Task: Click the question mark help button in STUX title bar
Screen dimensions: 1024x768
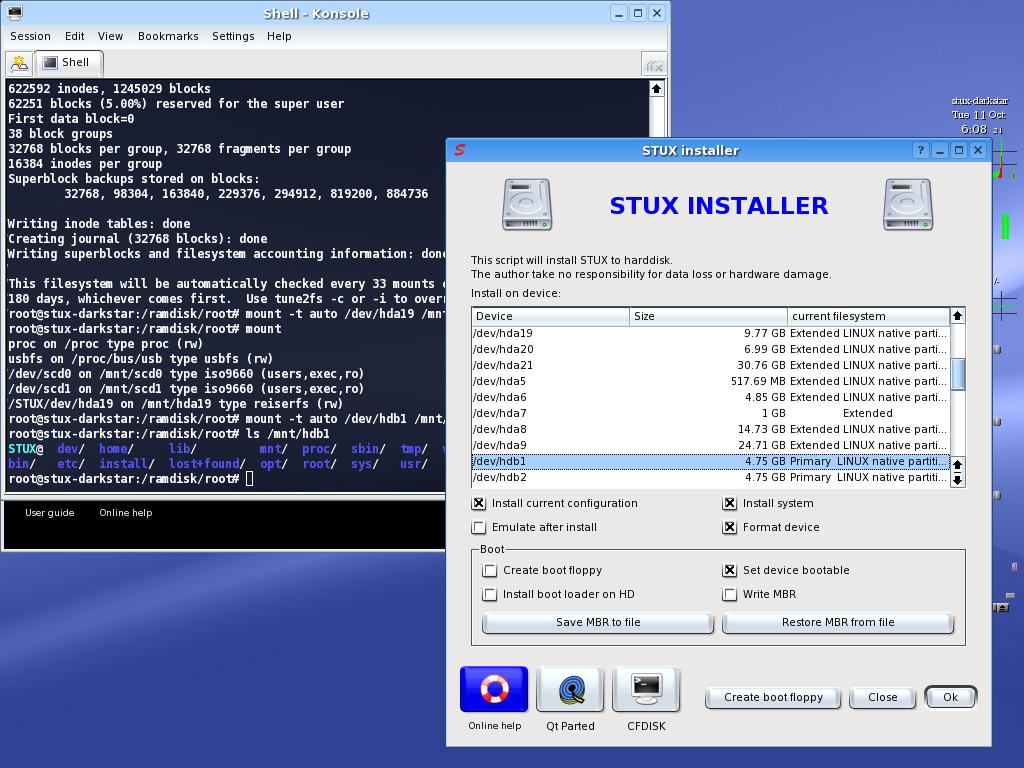Action: 920,150
